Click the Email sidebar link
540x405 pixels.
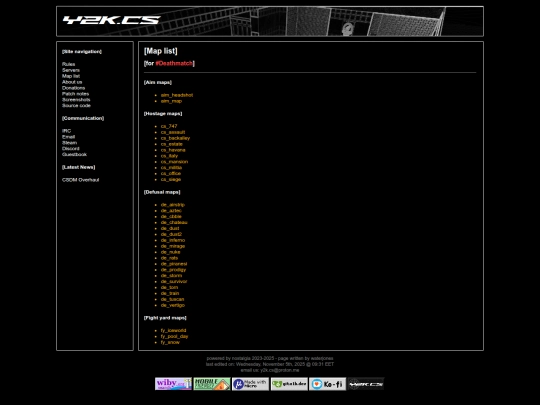coord(69,137)
